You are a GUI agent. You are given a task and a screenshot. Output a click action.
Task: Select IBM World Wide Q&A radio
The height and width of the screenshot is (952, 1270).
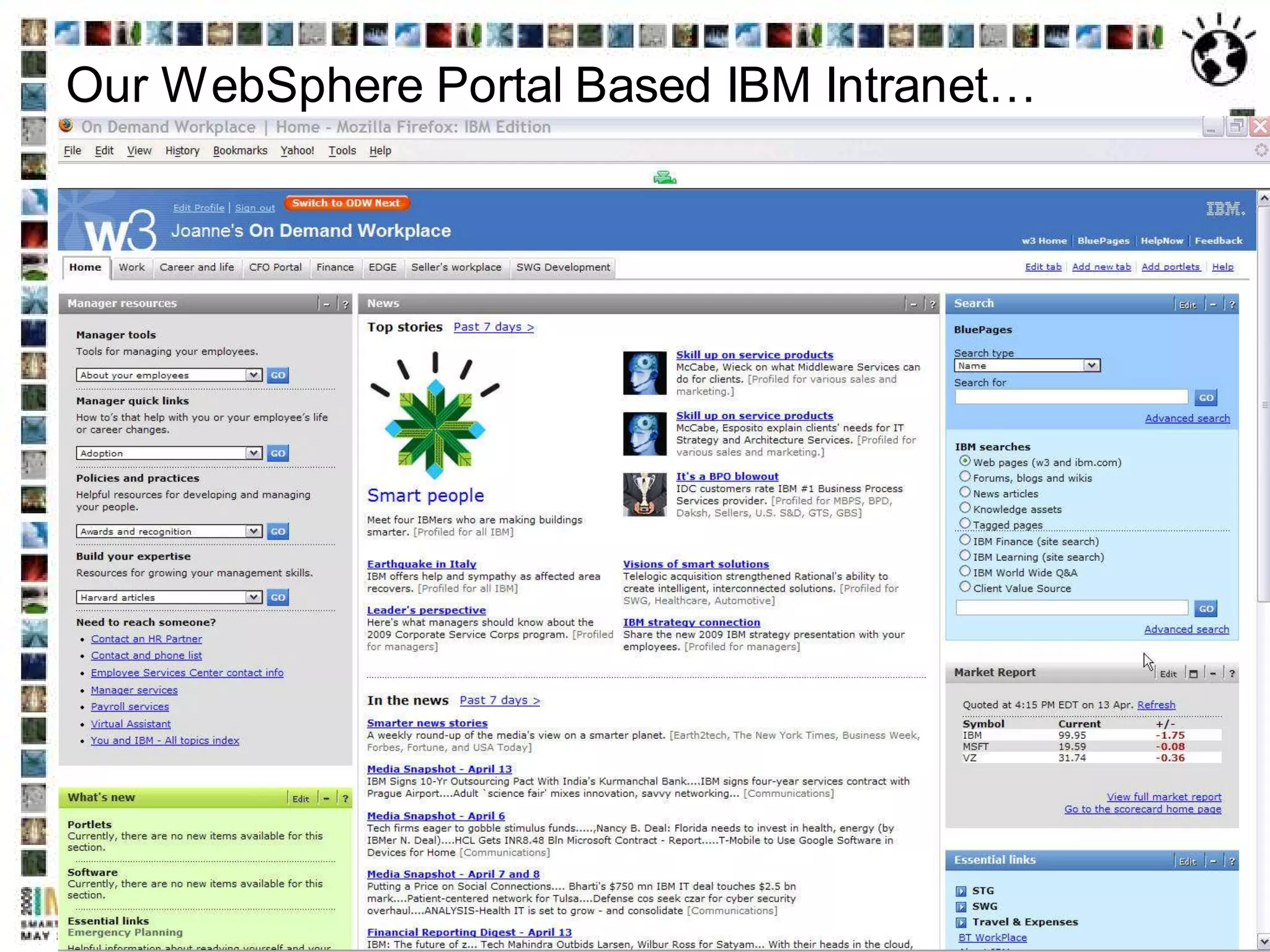pyautogui.click(x=965, y=571)
